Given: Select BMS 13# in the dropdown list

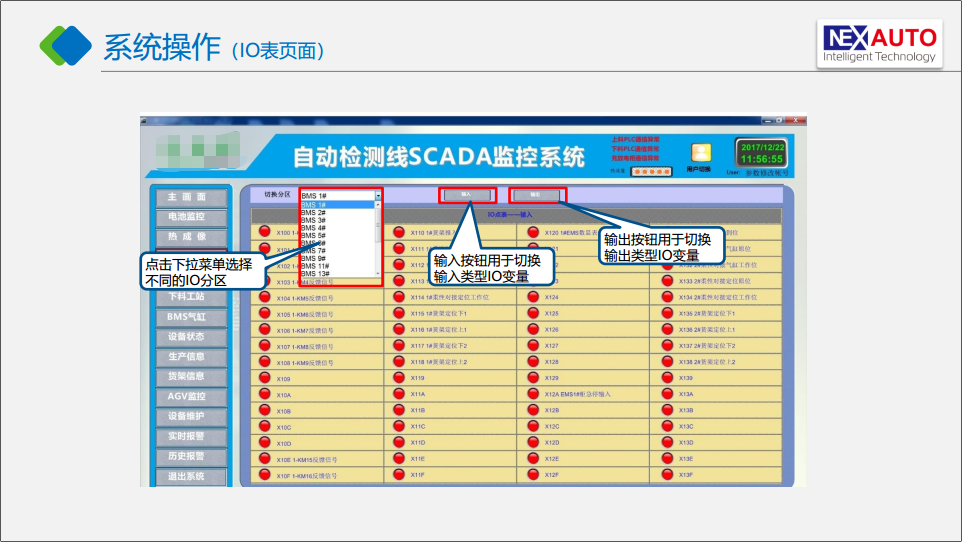Looking at the screenshot, I should pos(337,274).
